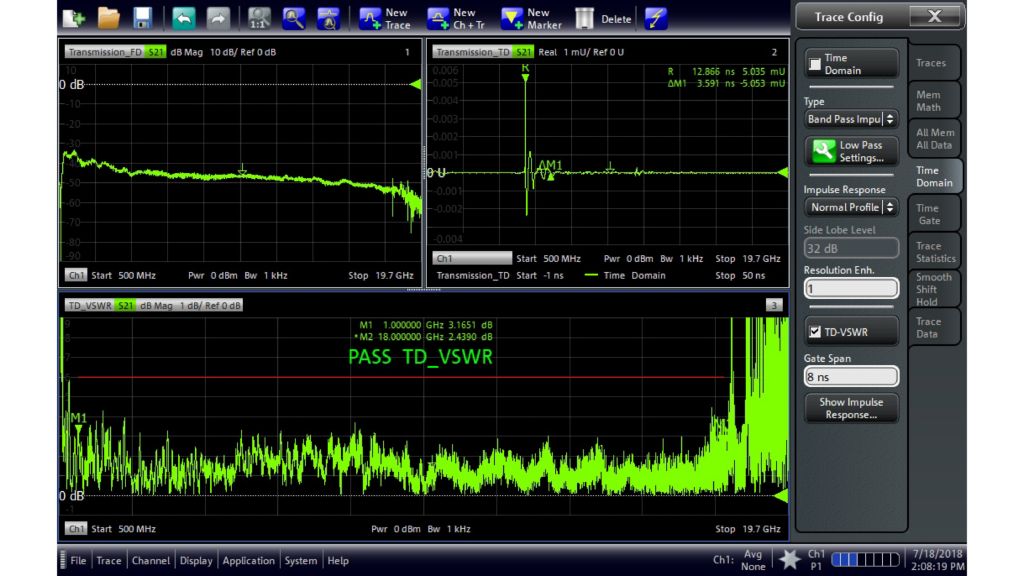Click the Low Pass Settings button

coord(851,152)
